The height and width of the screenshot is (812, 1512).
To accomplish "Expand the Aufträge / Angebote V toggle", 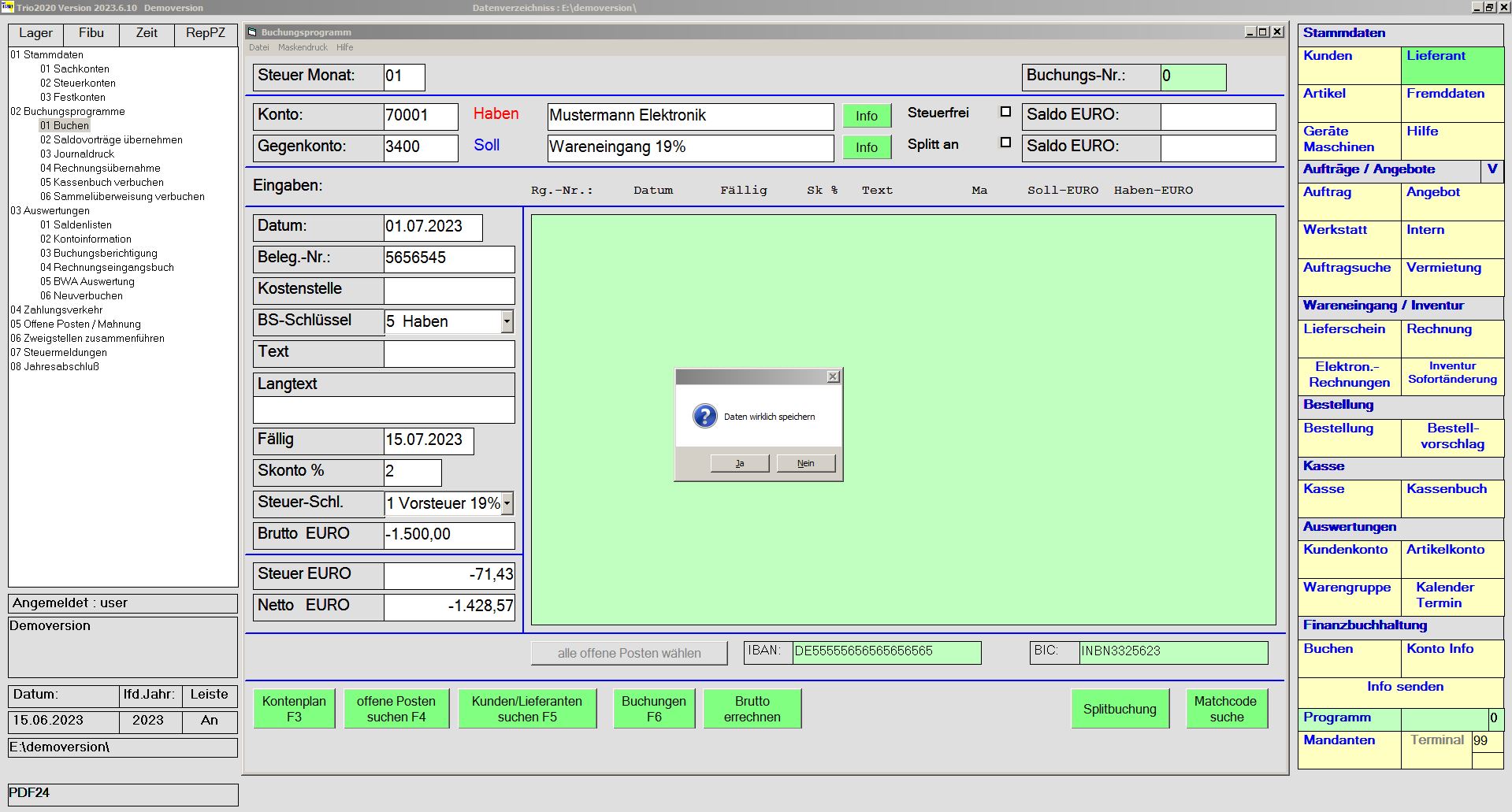I will (1492, 169).
